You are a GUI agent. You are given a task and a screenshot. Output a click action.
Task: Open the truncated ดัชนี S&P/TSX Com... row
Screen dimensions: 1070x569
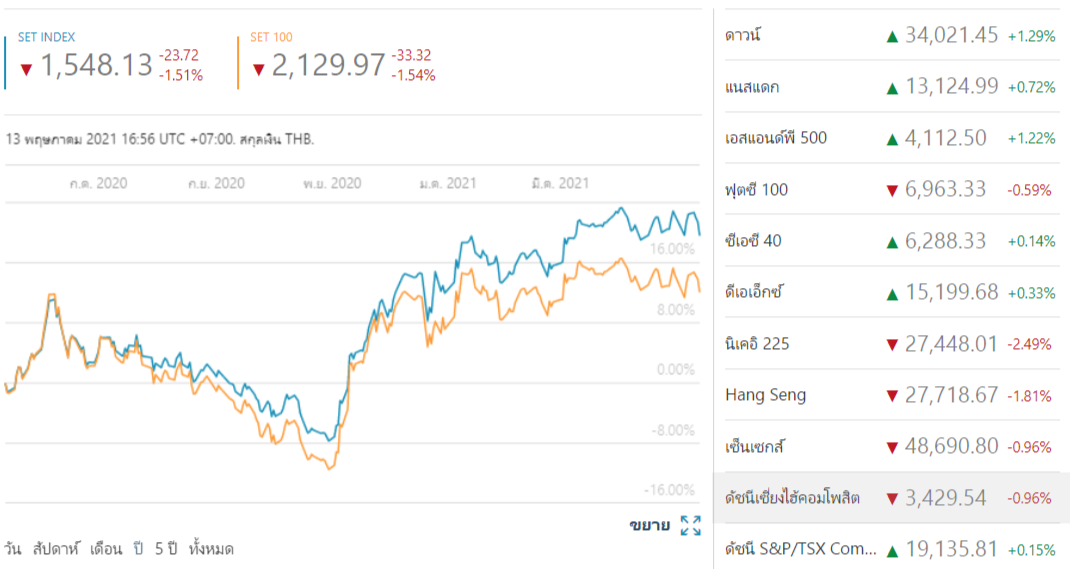[x=800, y=549]
